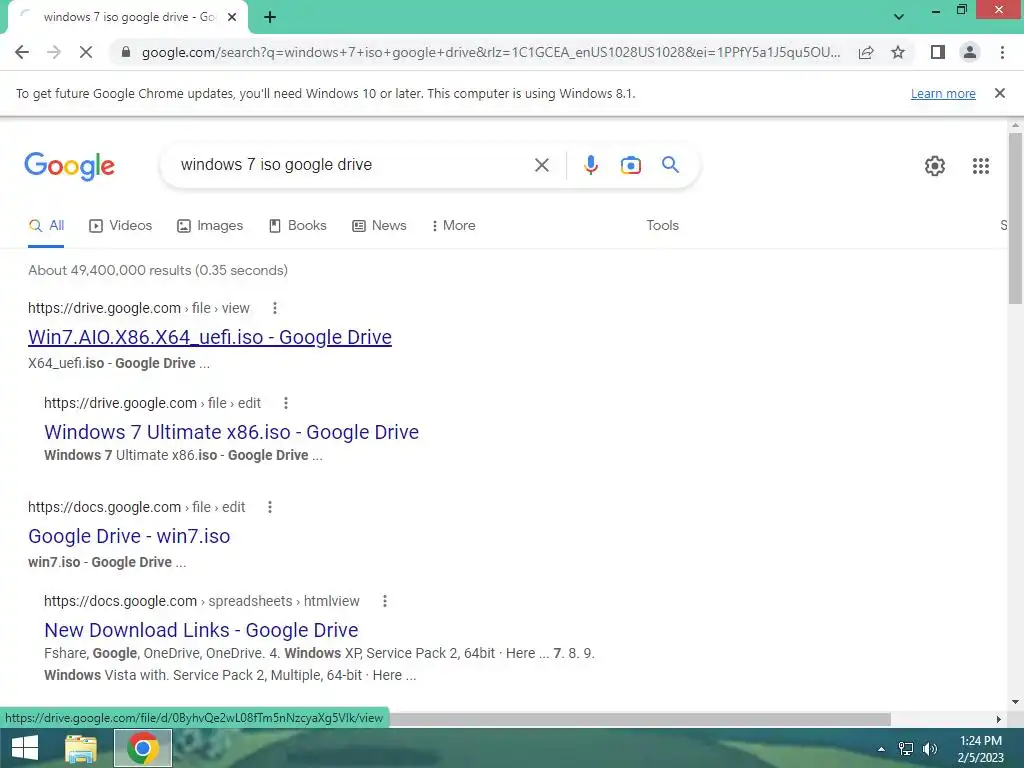Click the padlock site info icon
This screenshot has height=768, width=1024.
pos(126,52)
